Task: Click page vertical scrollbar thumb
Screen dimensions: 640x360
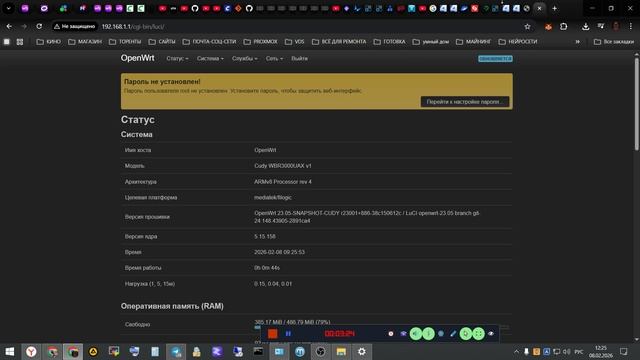Action: 636,104
